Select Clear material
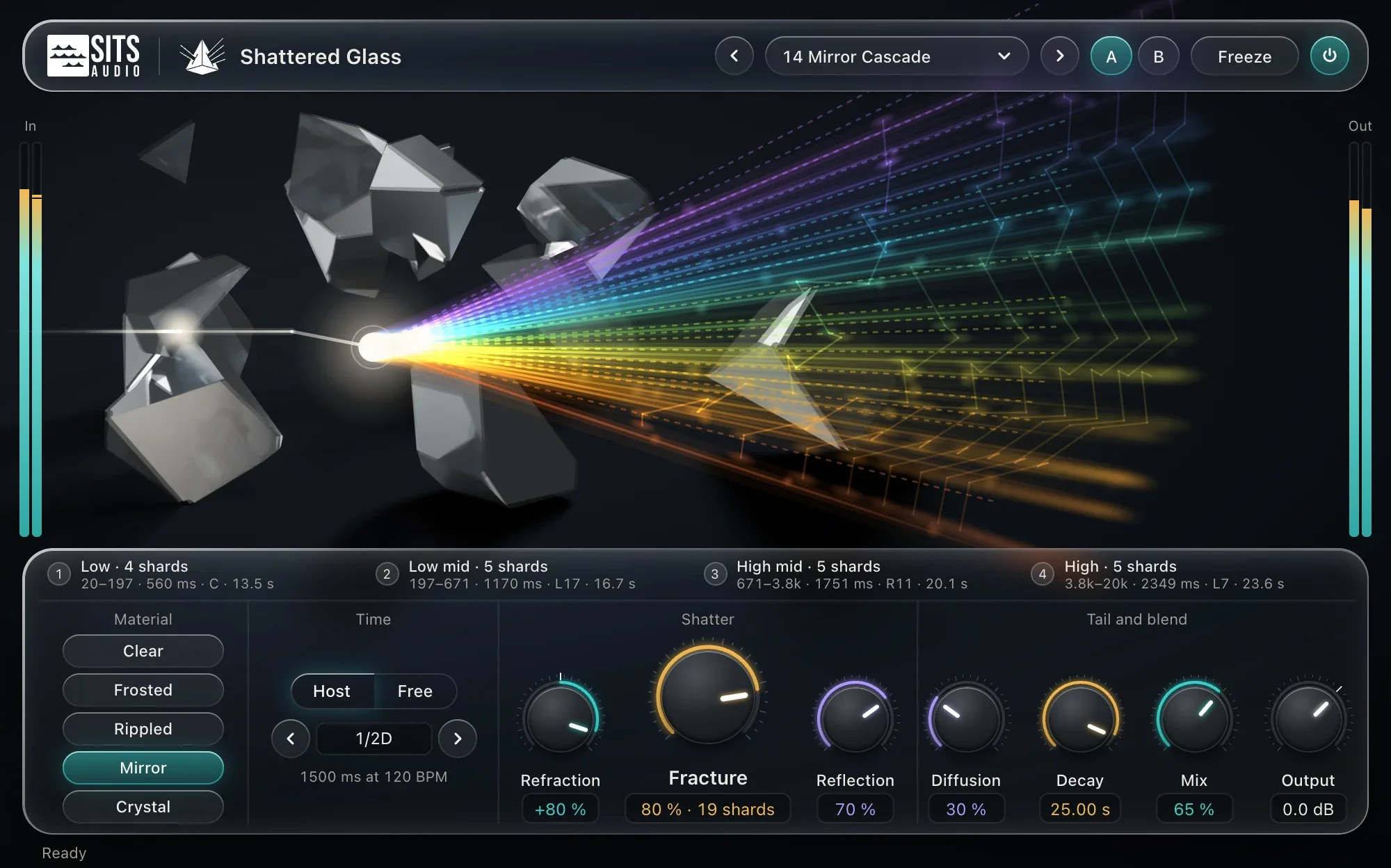Image resolution: width=1391 pixels, height=868 pixels. (x=143, y=651)
